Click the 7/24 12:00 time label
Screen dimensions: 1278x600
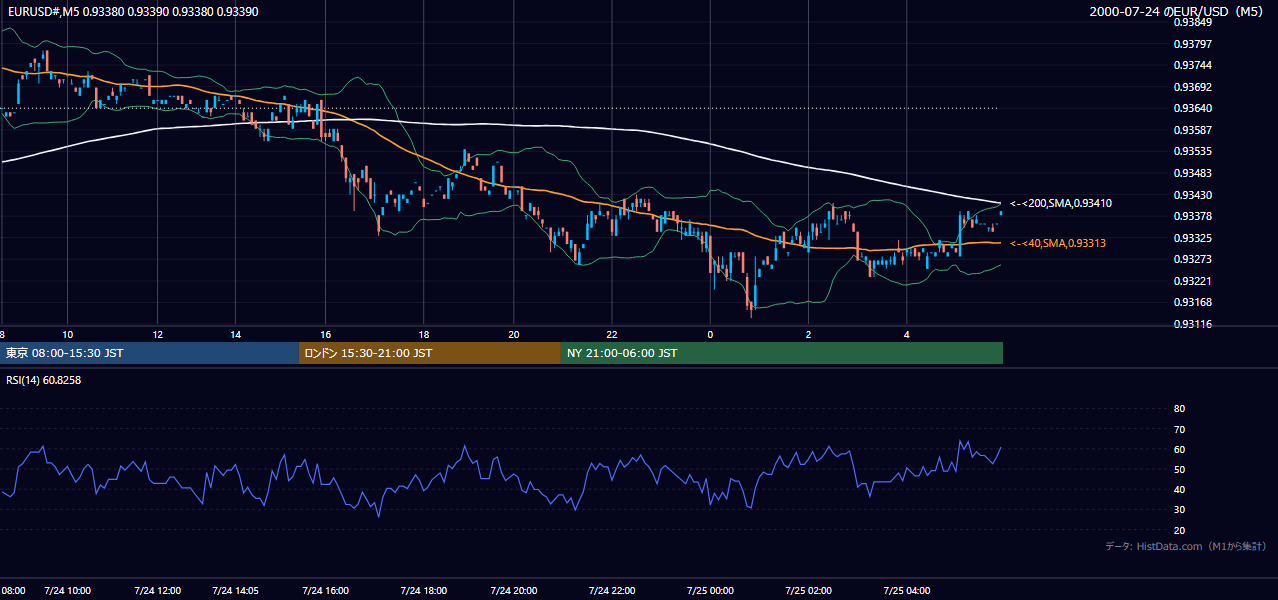(x=157, y=590)
